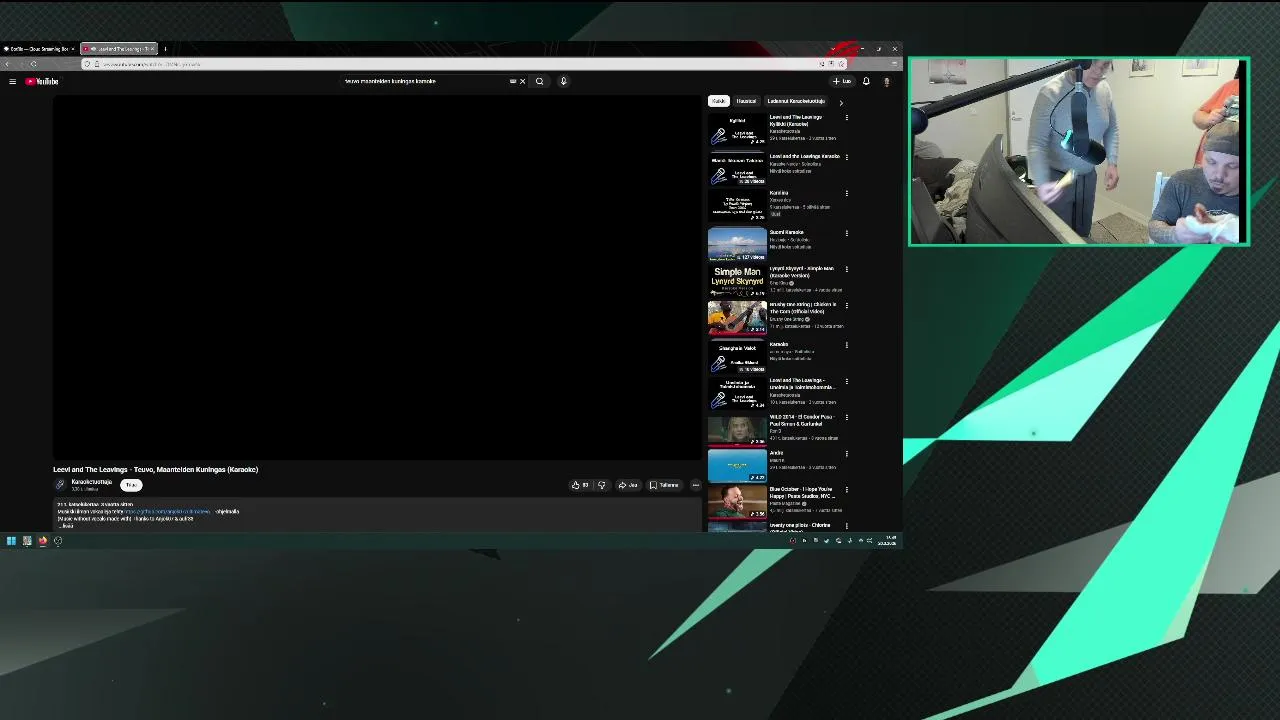
Task: Select the 'Liittyvät' filter chip next to Kaikki
Action: tap(746, 101)
